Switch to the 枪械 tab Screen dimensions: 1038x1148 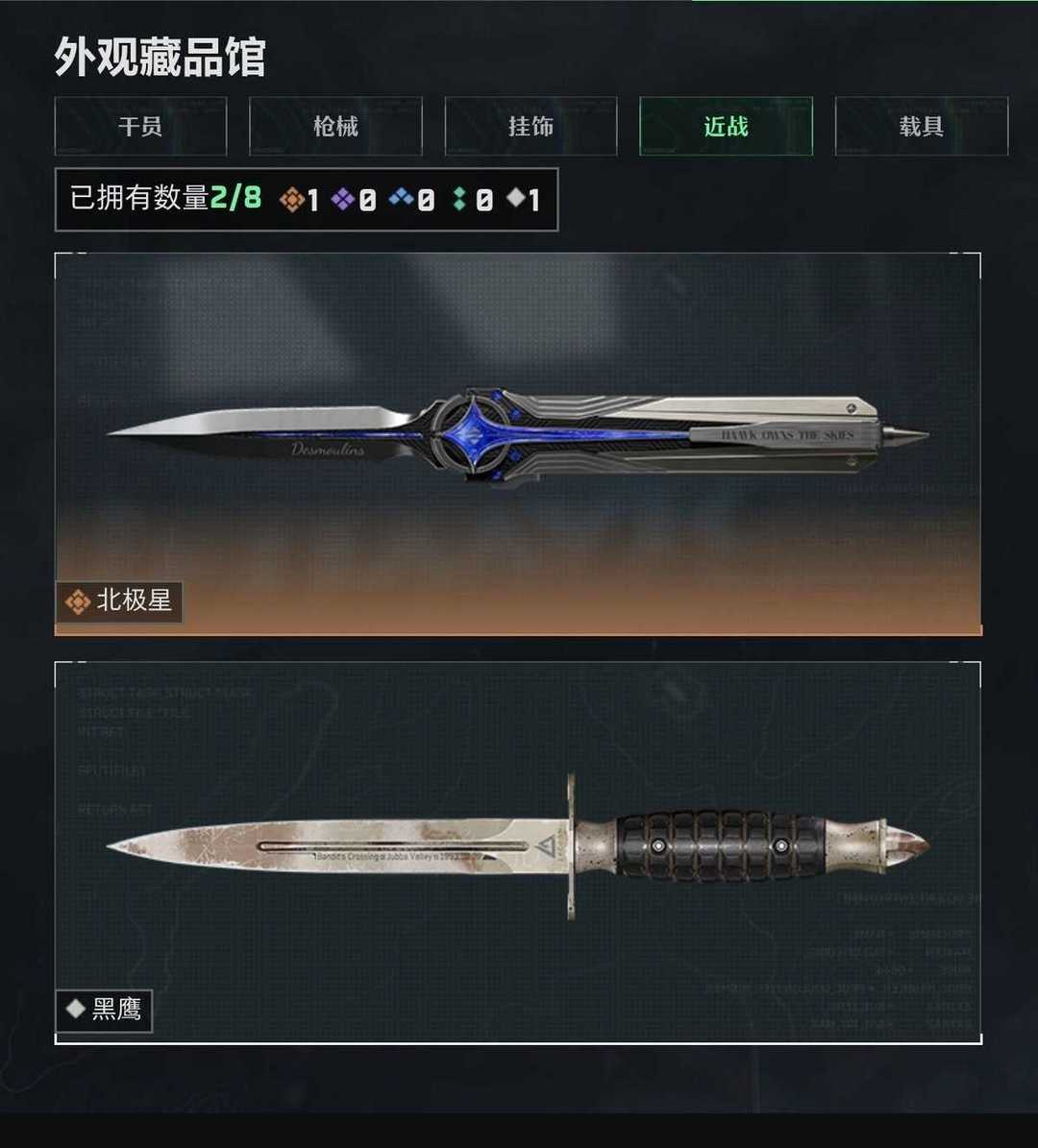(x=335, y=126)
